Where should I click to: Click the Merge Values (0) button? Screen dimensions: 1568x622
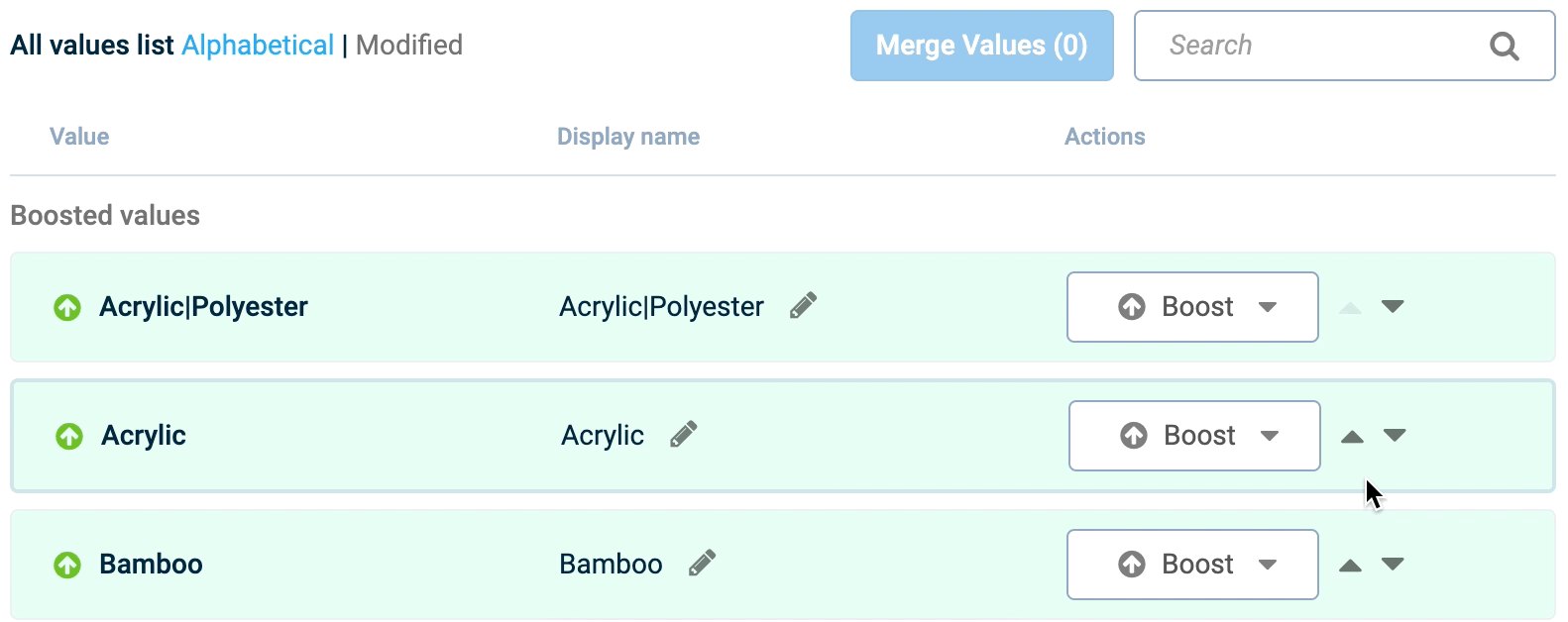tap(982, 46)
